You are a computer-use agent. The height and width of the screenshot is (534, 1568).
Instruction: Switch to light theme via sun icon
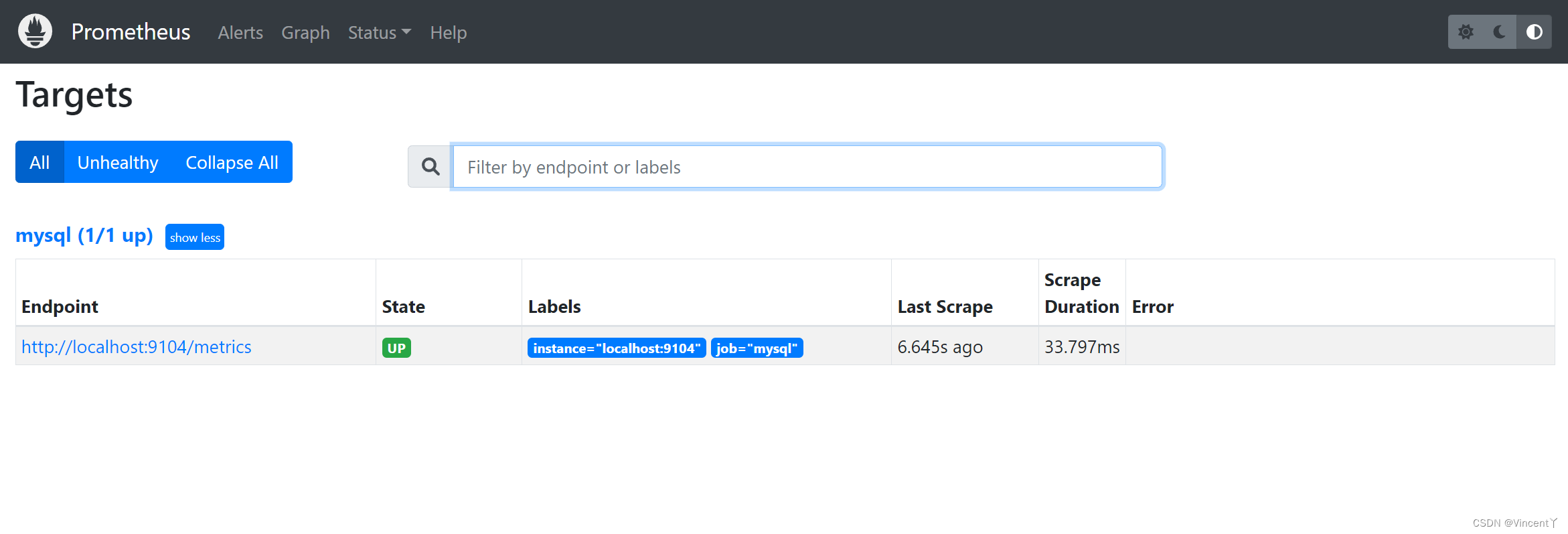[x=1466, y=32]
